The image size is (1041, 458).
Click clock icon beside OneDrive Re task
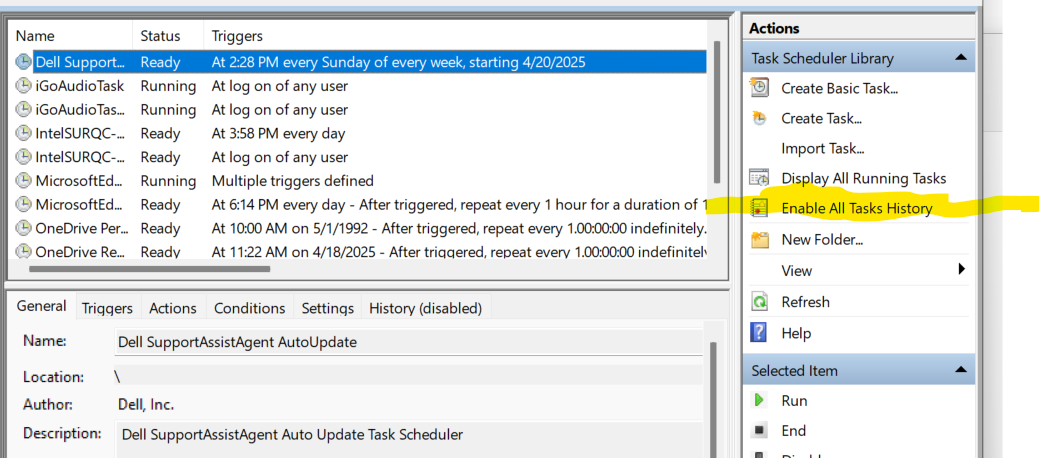click(x=23, y=252)
